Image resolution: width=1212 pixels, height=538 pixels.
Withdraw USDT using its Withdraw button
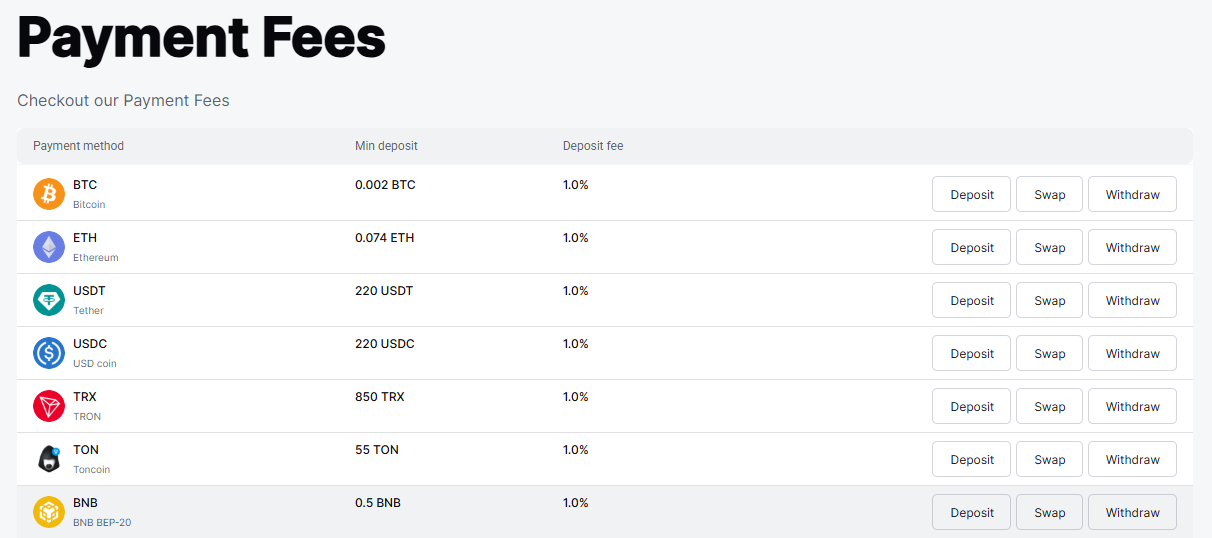(x=1132, y=300)
